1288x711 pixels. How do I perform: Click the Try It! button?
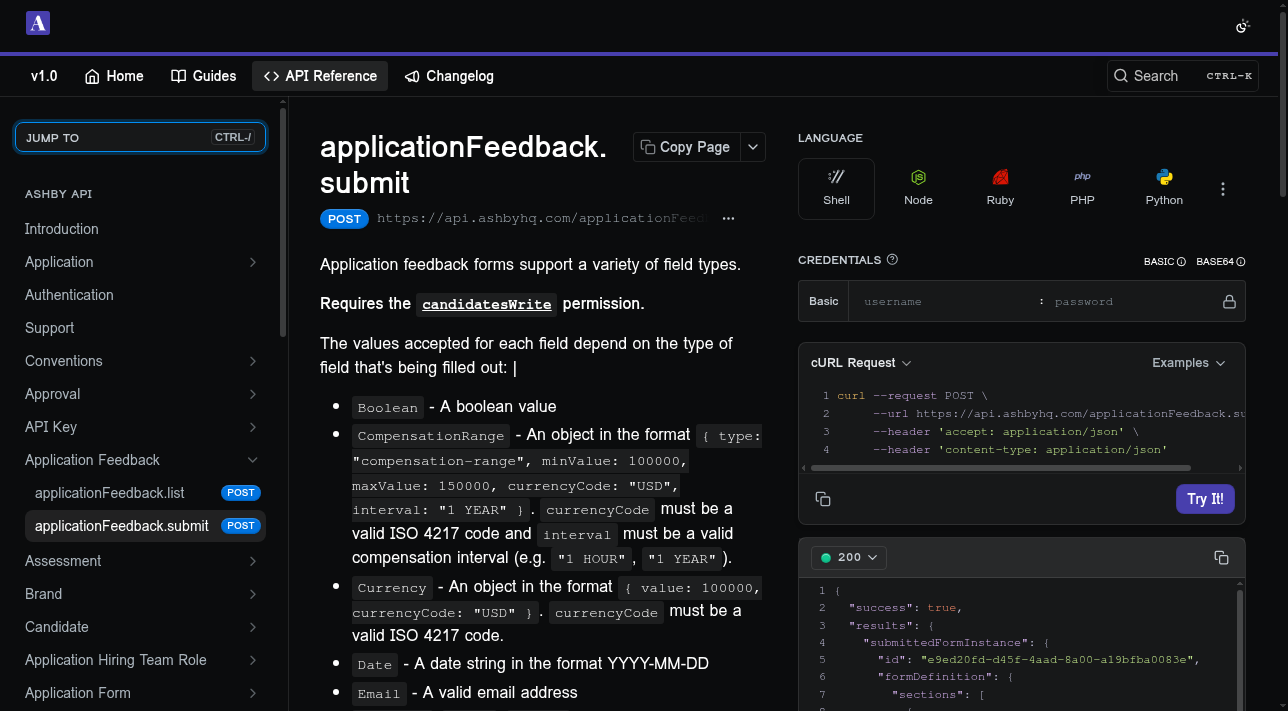point(1205,499)
